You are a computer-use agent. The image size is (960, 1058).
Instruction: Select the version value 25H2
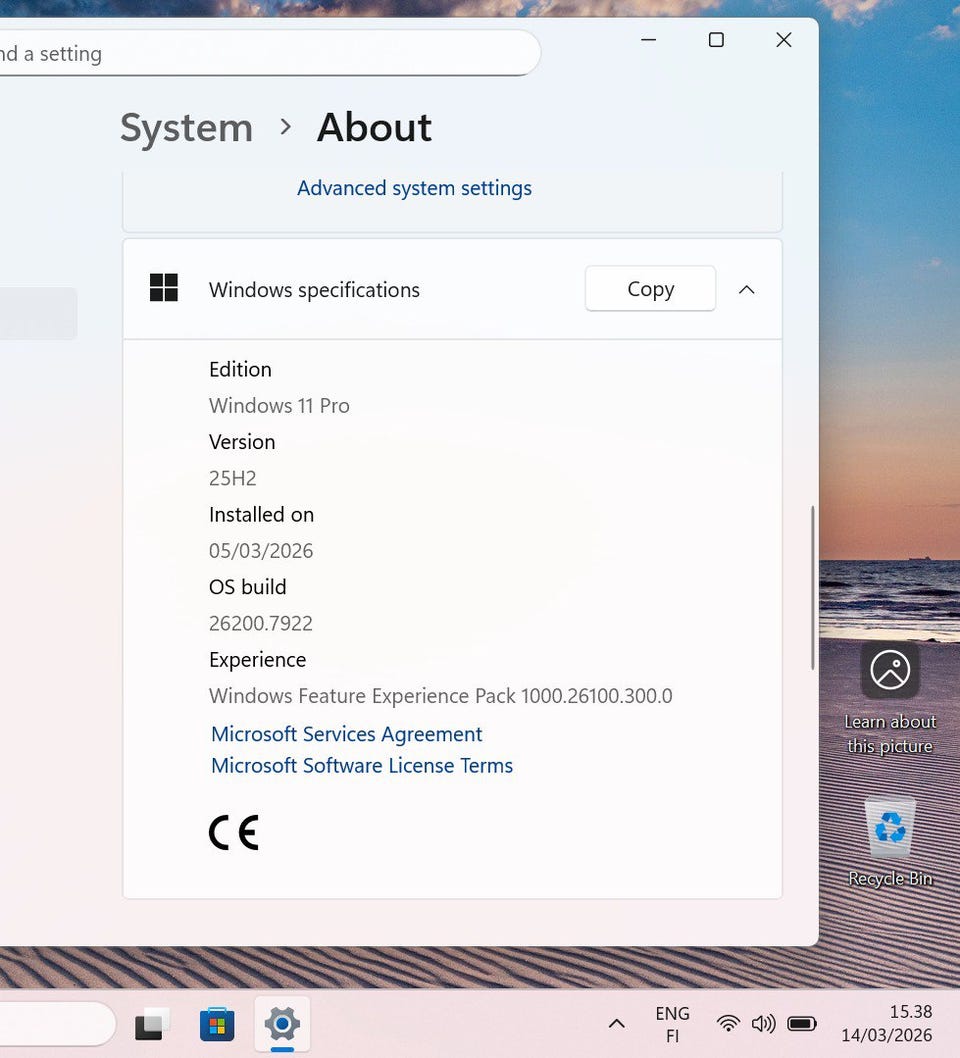coord(233,478)
